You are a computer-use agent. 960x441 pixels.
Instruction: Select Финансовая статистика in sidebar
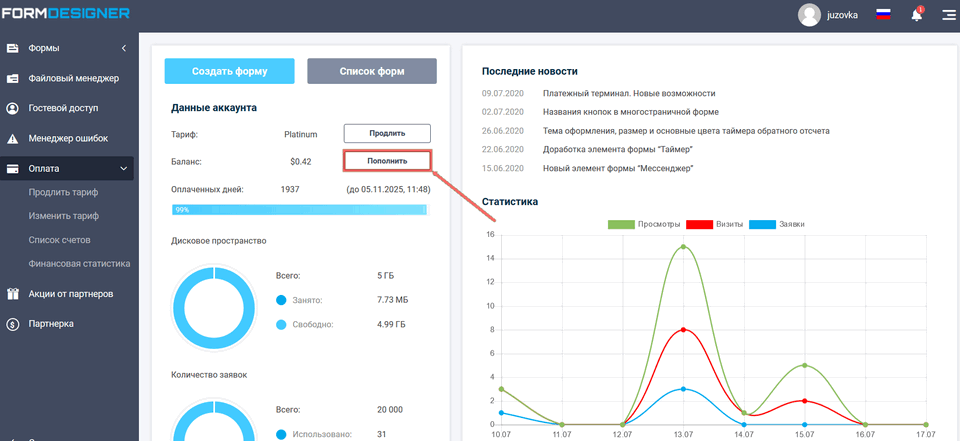click(80, 264)
